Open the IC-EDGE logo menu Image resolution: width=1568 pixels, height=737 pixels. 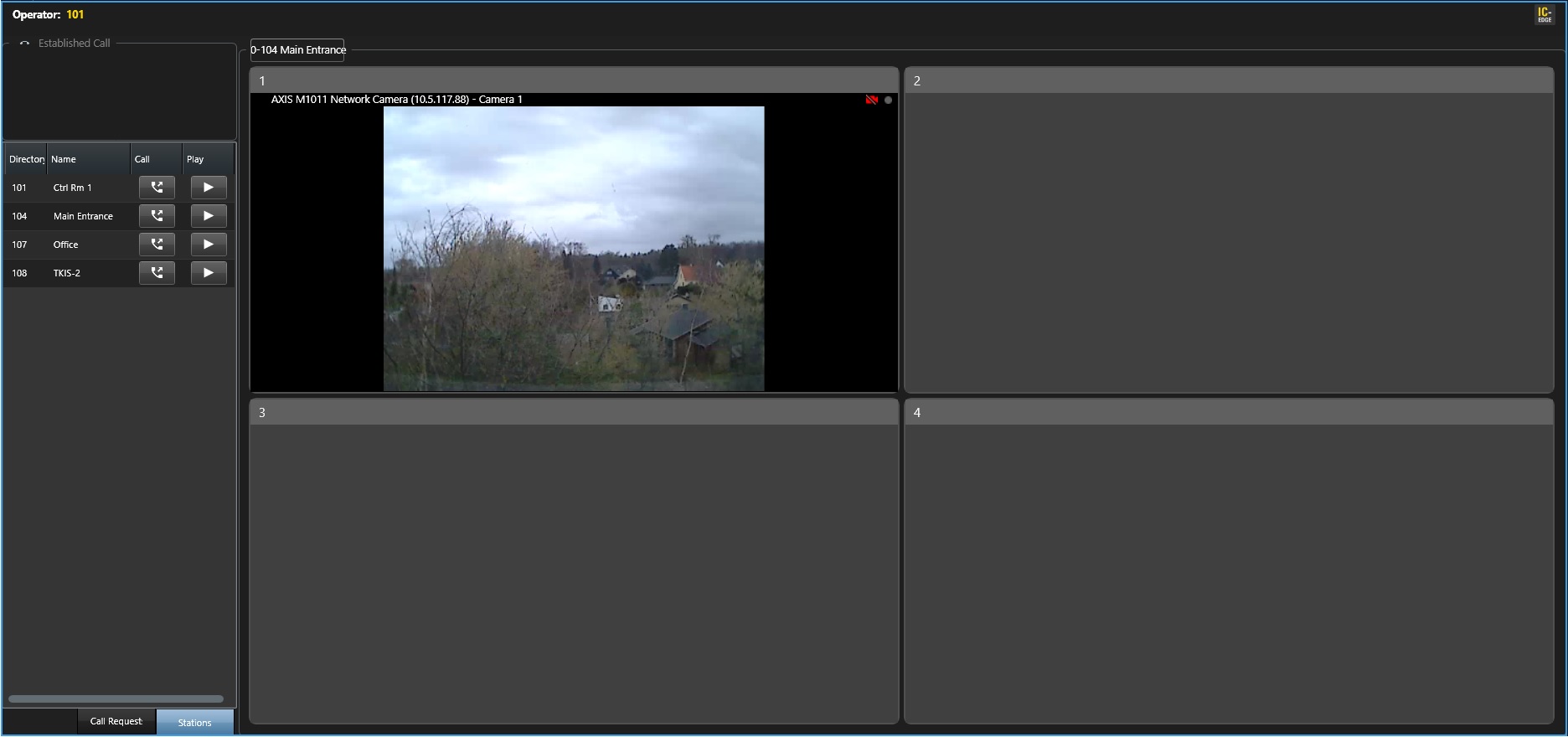(x=1544, y=14)
